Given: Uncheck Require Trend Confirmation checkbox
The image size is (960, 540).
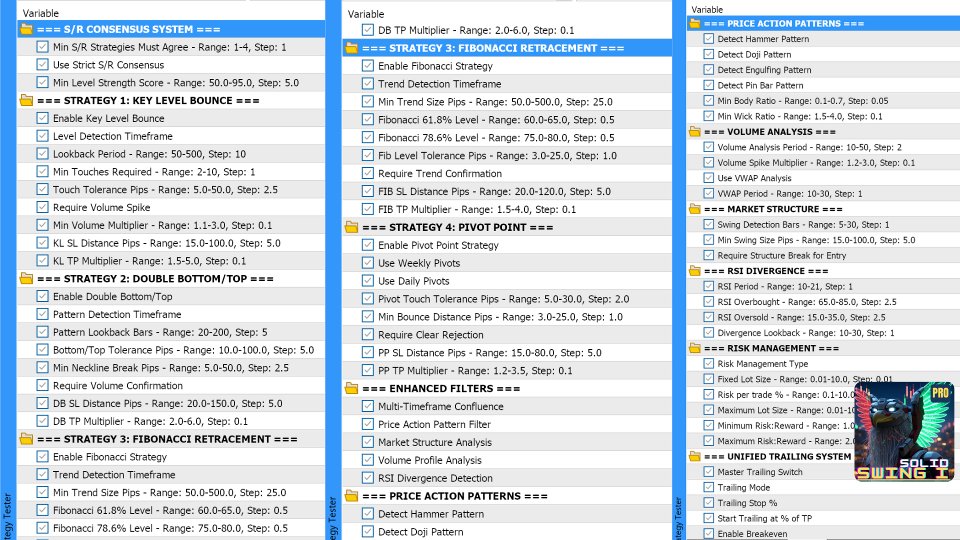Looking at the screenshot, I should 367,173.
